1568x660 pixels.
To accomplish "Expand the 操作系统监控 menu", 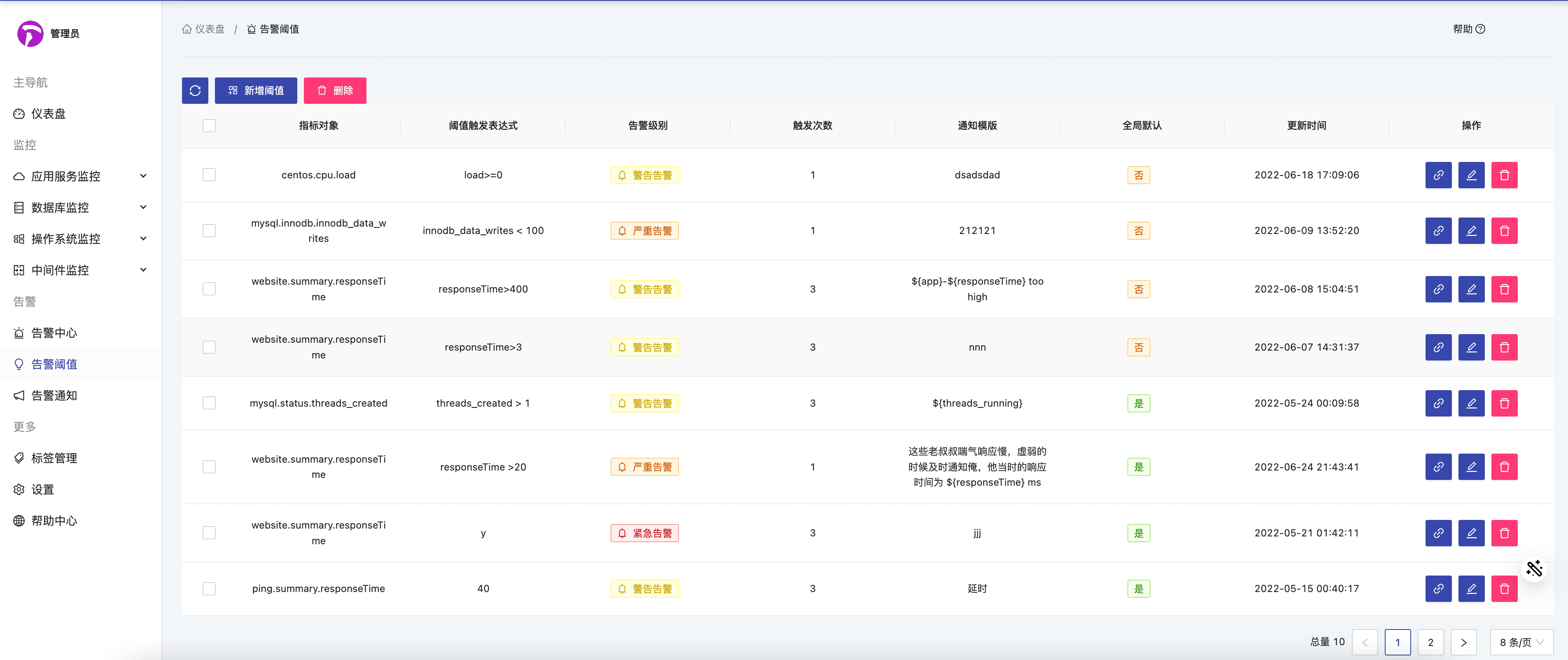I will pos(80,239).
